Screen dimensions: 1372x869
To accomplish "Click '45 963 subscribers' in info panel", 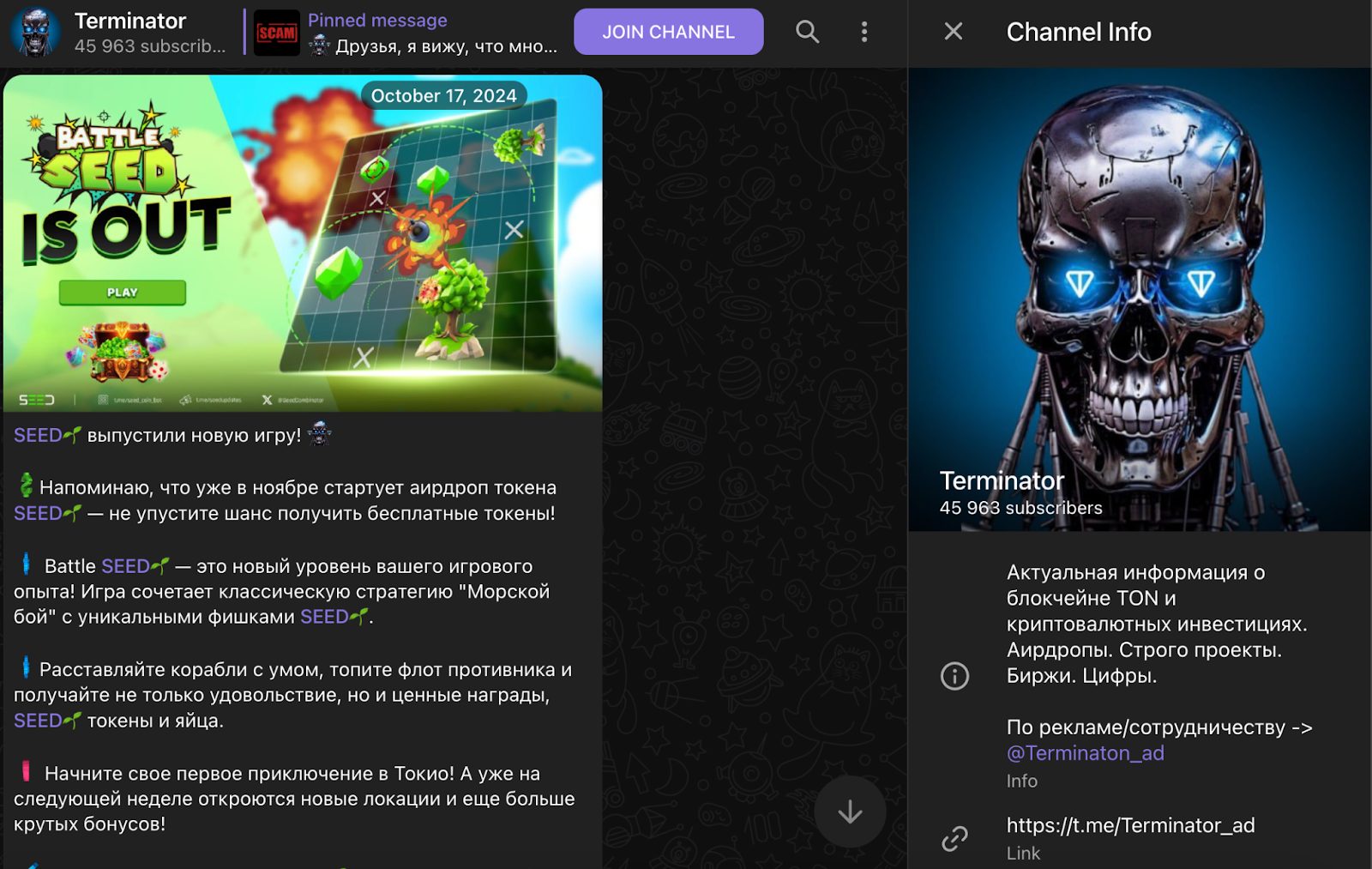I will (x=1020, y=508).
